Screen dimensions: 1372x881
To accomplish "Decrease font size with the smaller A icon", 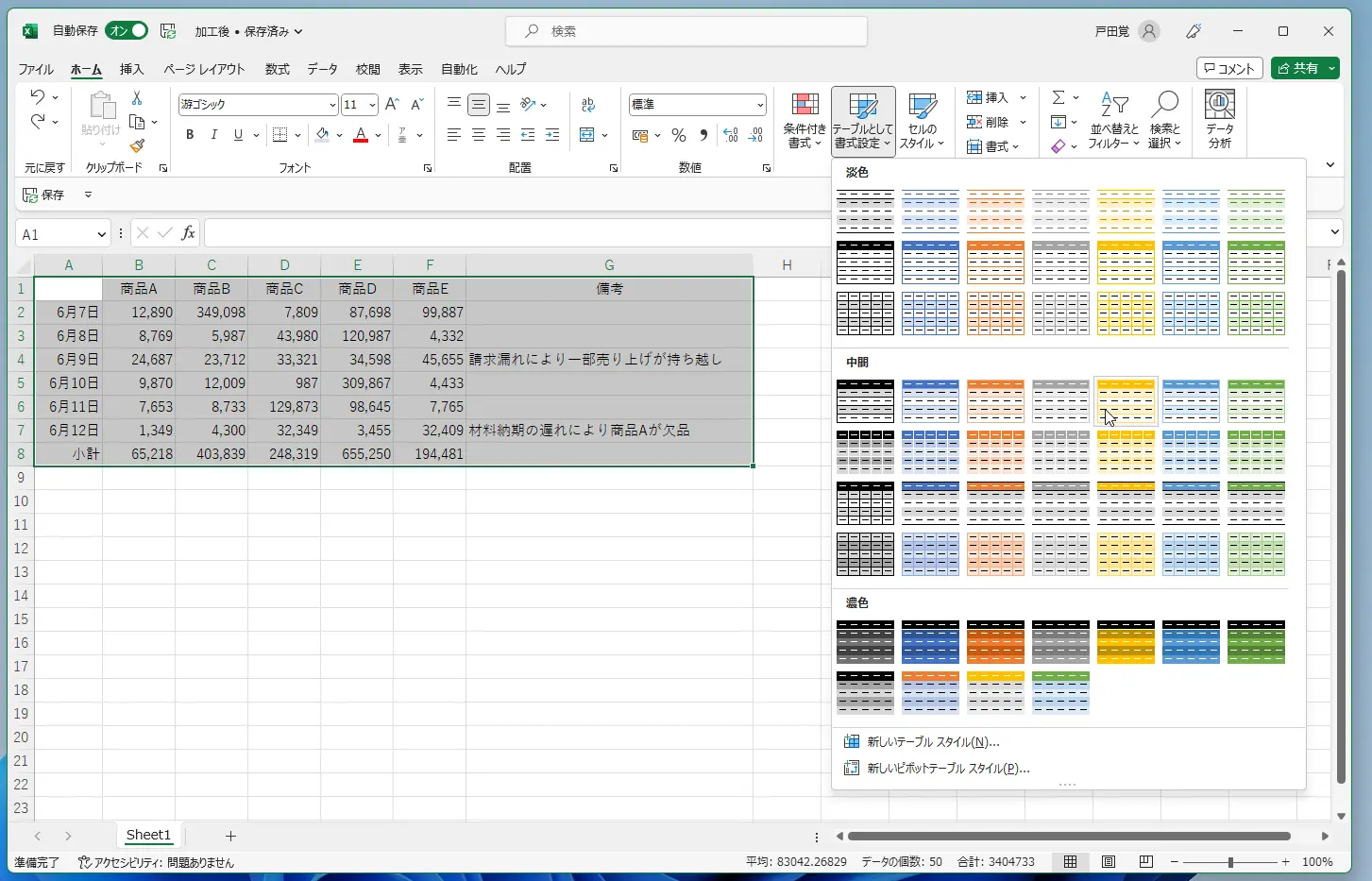I will point(416,104).
